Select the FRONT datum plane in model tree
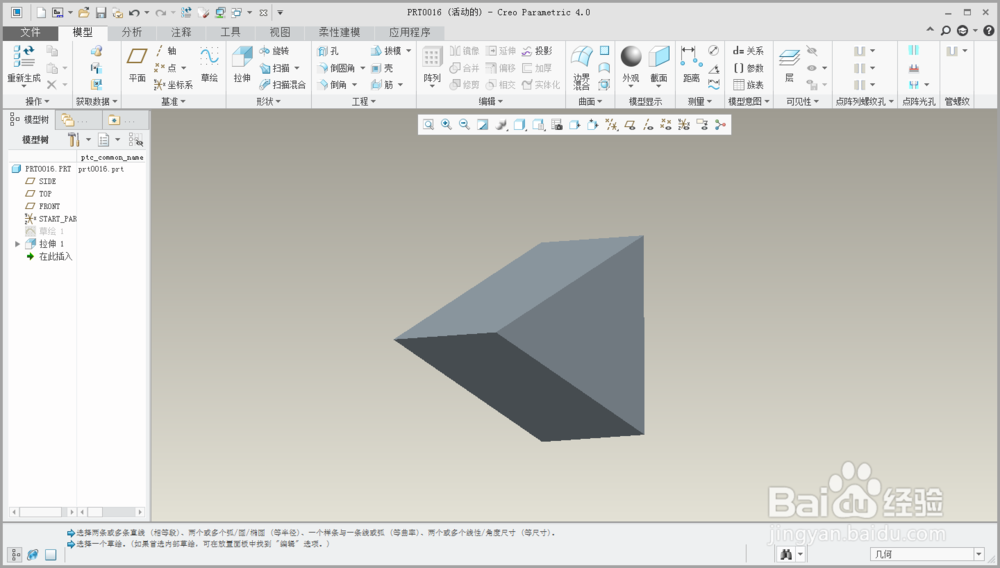Screen dimensions: 1000x568 (43, 206)
